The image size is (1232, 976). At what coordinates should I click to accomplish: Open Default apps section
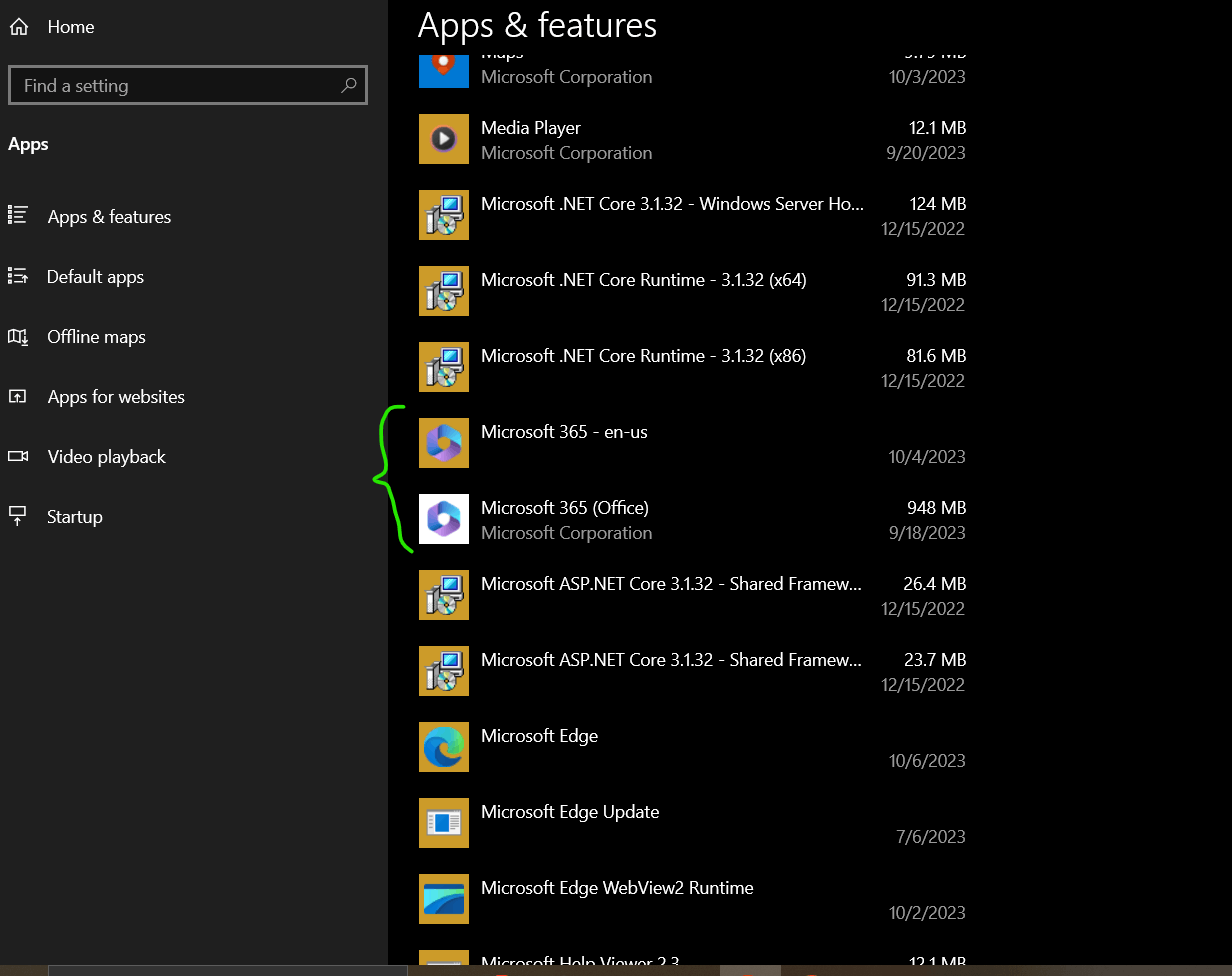pos(95,277)
